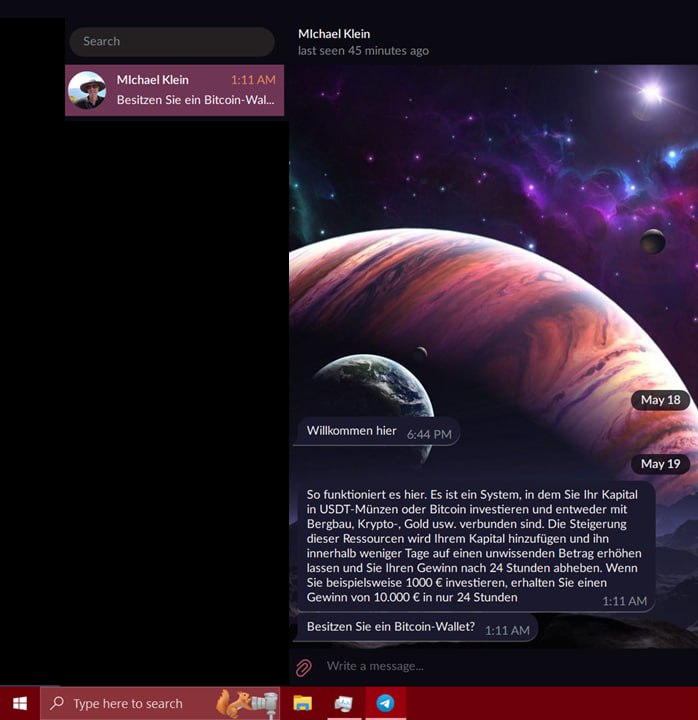Screen dimensions: 698x720
Task: Click the 1:11 AM time in chat list
Action: pyautogui.click(x=253, y=80)
